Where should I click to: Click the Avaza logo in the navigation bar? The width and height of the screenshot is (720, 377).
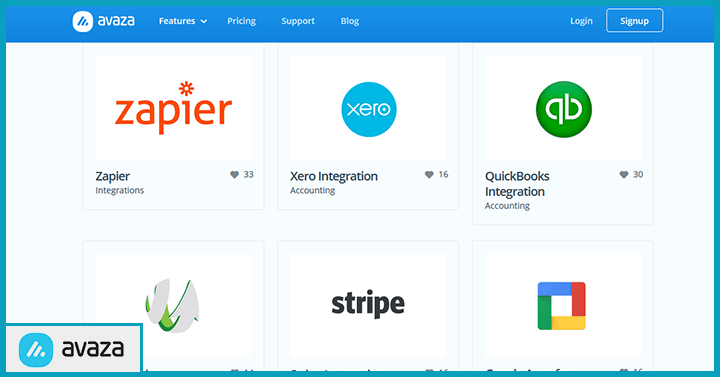click(104, 21)
